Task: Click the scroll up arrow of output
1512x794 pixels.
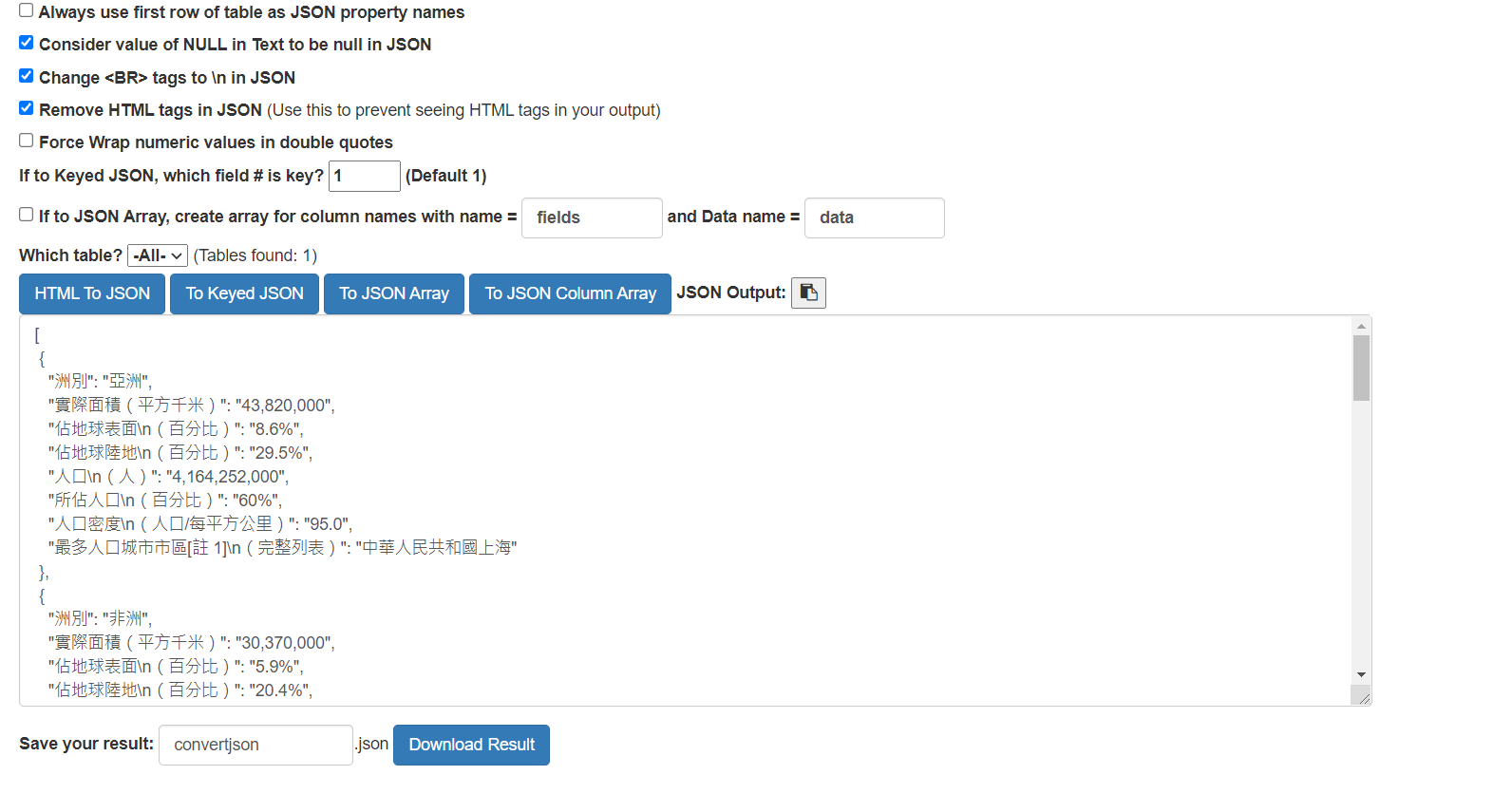Action: click(x=1361, y=326)
